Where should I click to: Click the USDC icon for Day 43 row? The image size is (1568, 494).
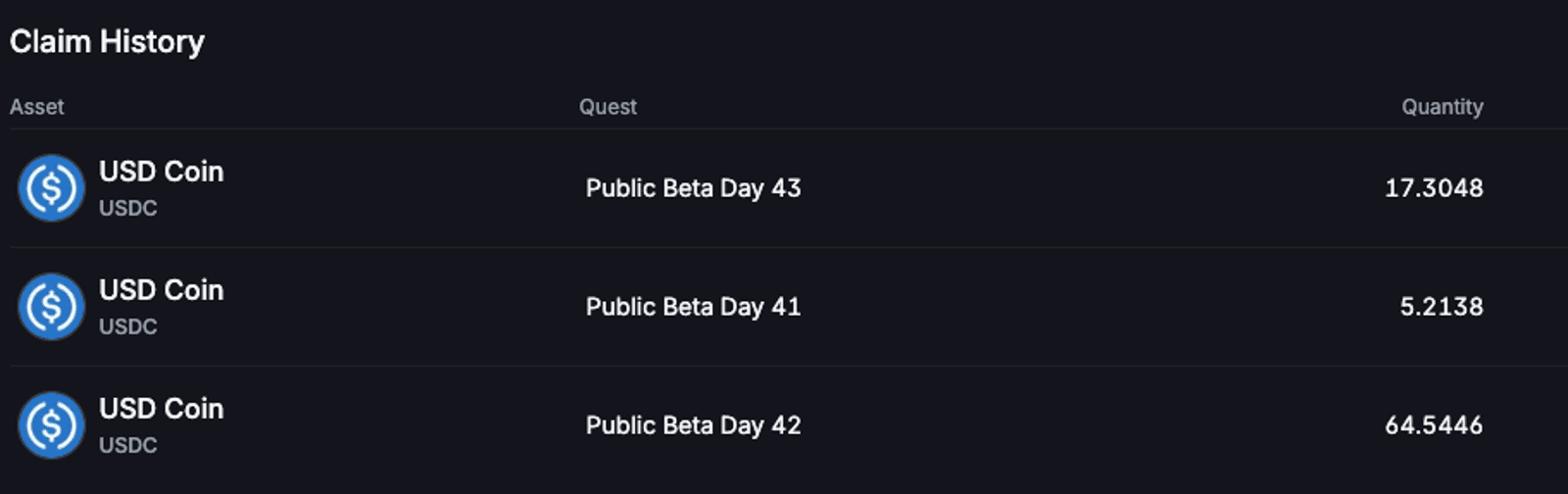tap(51, 187)
